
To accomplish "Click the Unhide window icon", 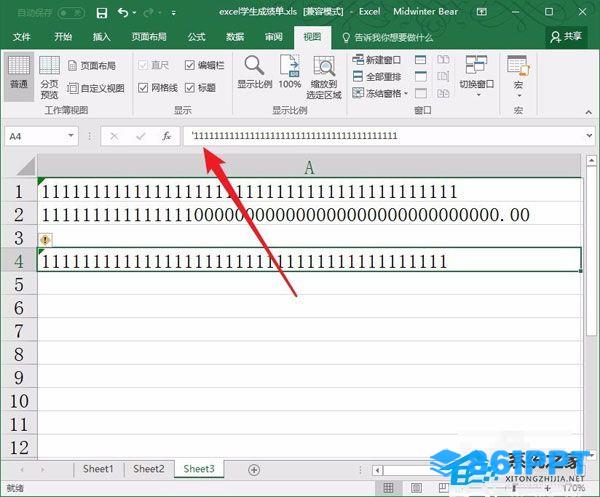I will tap(421, 93).
